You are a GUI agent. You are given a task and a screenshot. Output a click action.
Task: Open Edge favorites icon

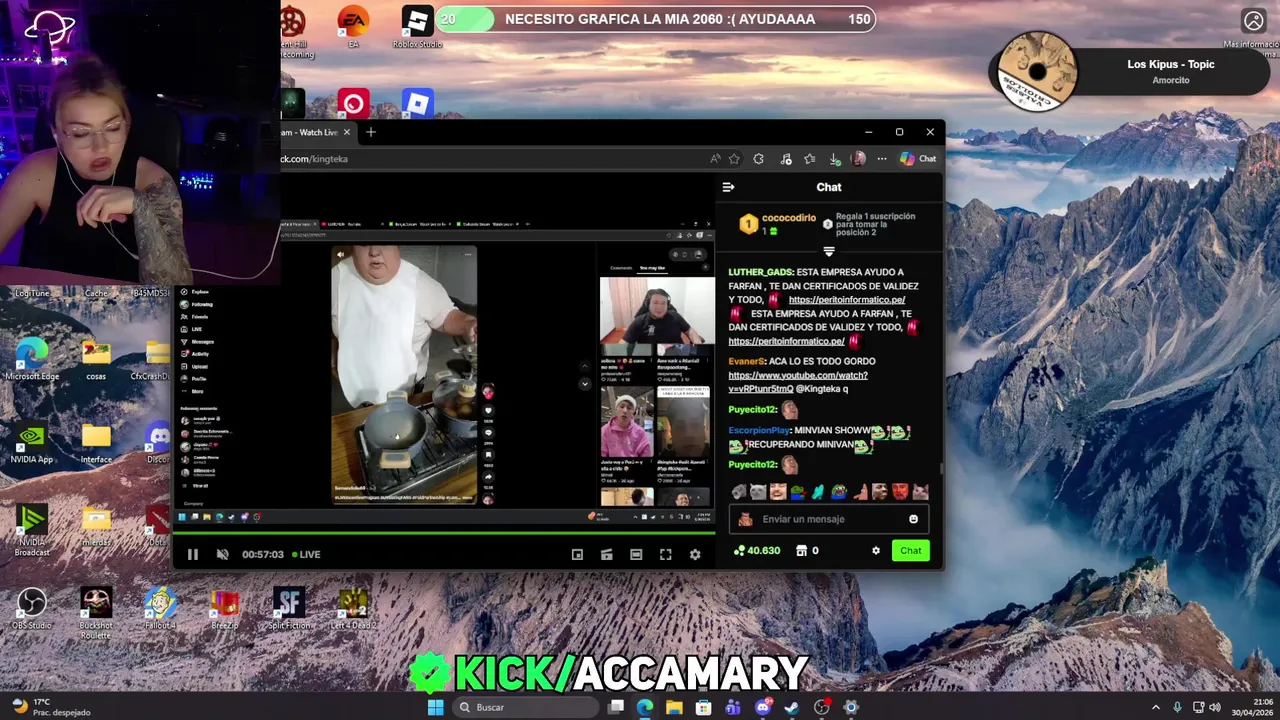(x=809, y=159)
